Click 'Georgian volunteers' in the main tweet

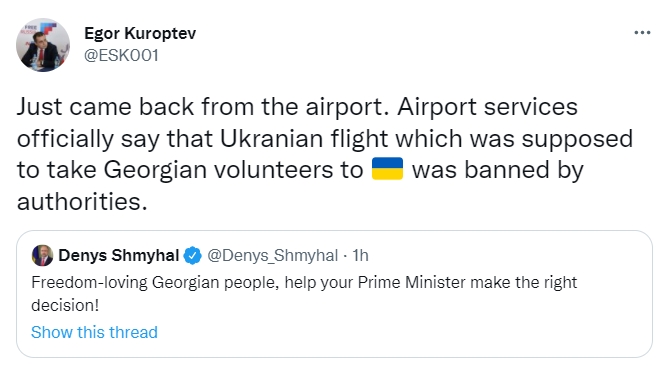(218, 170)
